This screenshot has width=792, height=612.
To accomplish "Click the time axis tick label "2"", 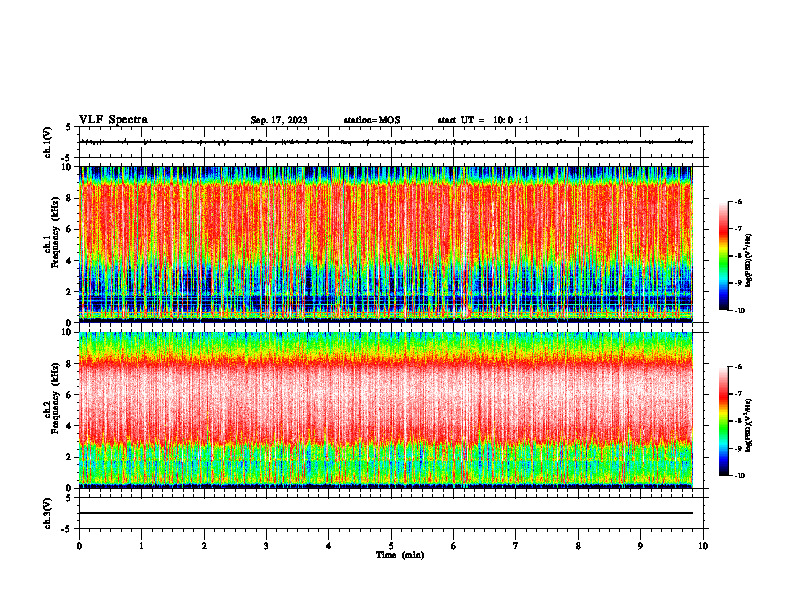I will tap(204, 546).
